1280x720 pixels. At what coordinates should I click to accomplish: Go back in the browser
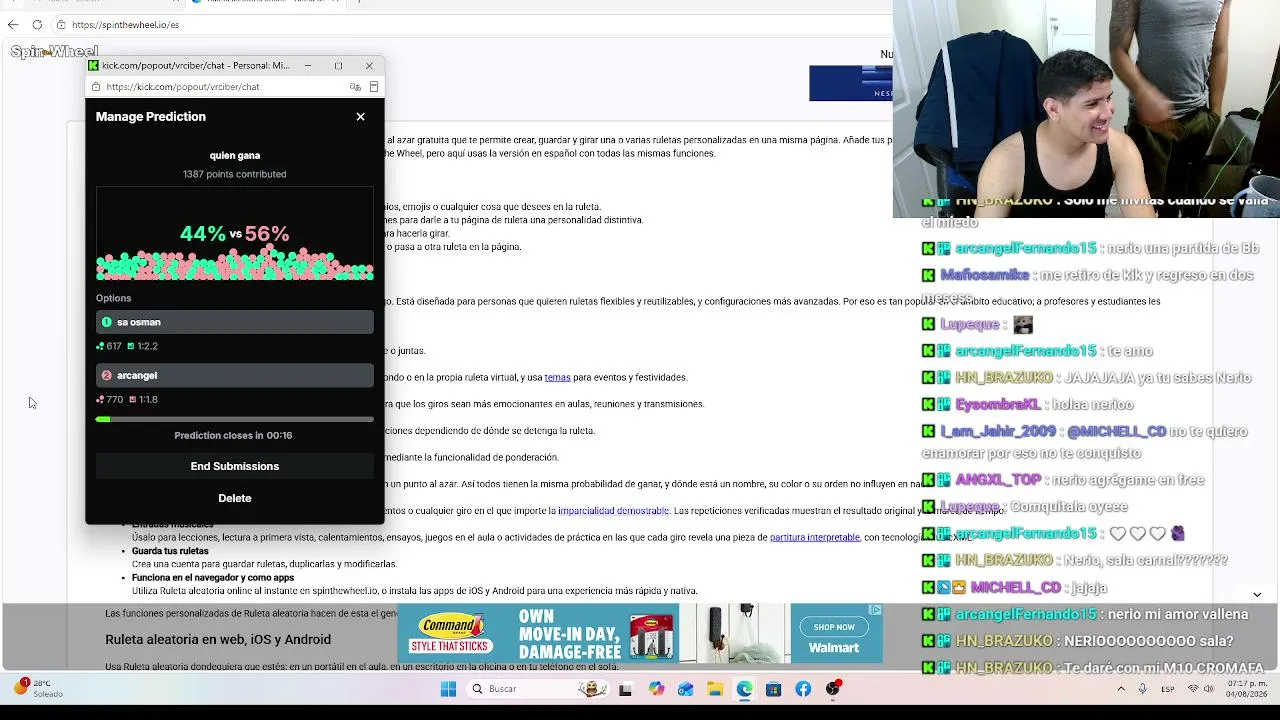click(13, 25)
